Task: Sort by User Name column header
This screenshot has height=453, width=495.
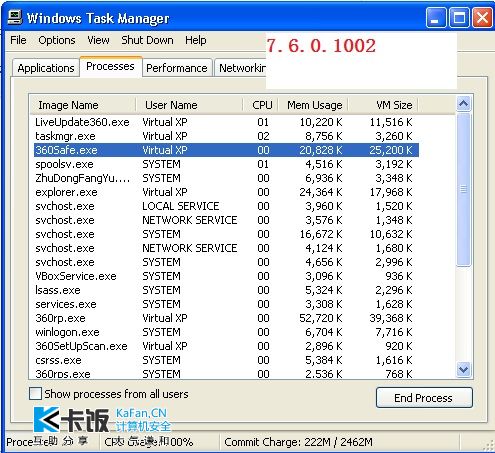Action: (x=189, y=105)
